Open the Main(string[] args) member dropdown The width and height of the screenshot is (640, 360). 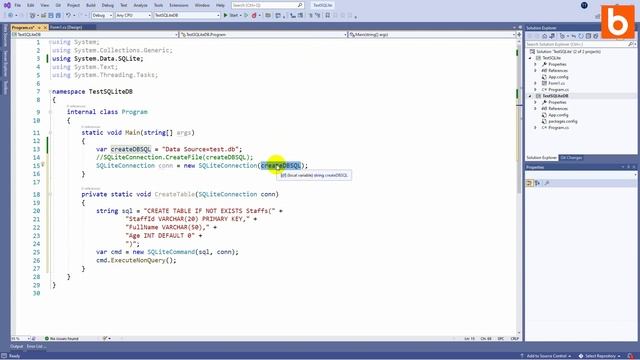tap(432, 35)
